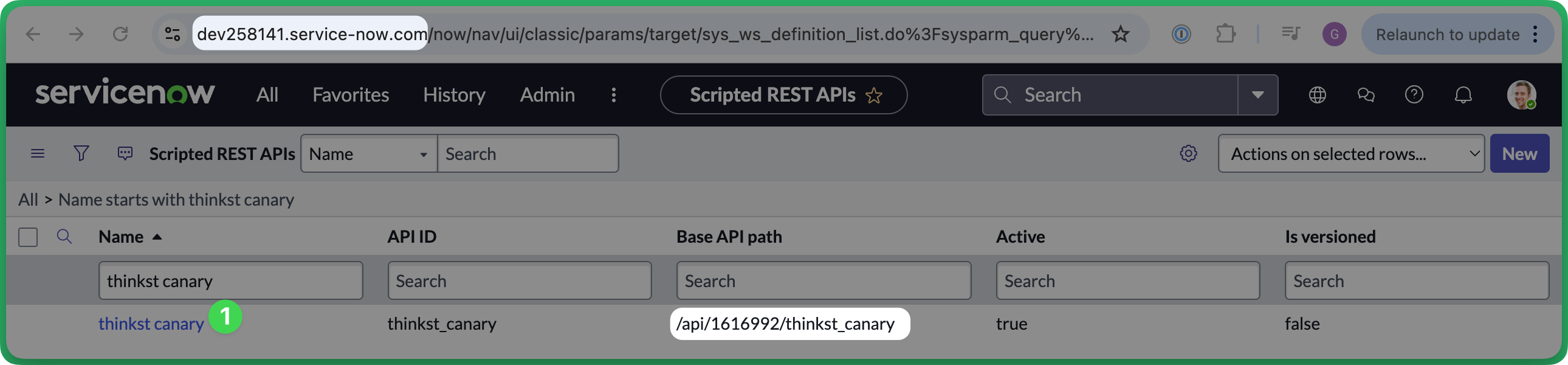Open Chrome three-dot menu
1568x365 pixels.
tap(1536, 34)
